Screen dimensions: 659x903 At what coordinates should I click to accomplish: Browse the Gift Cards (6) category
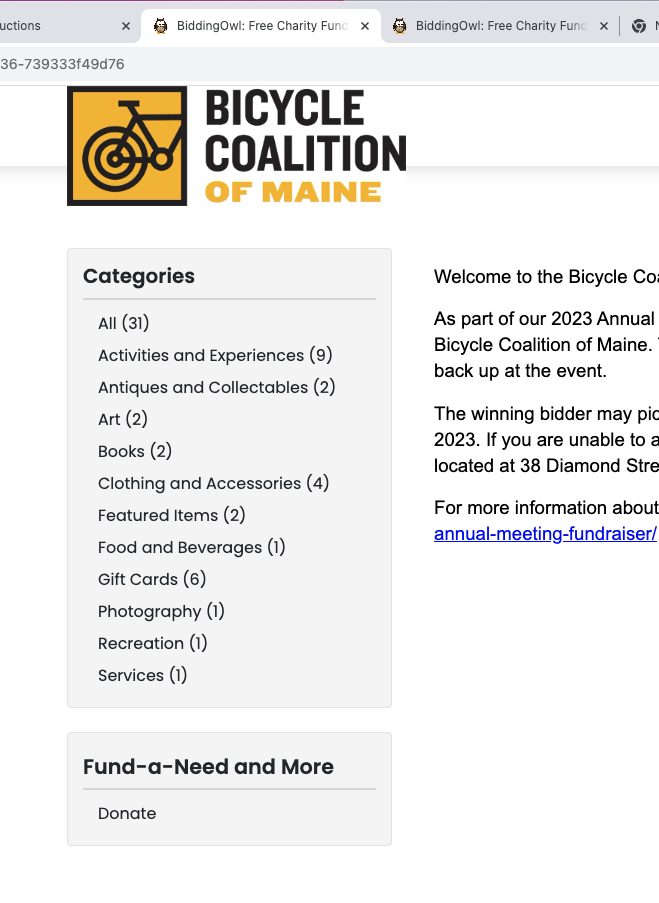(152, 579)
